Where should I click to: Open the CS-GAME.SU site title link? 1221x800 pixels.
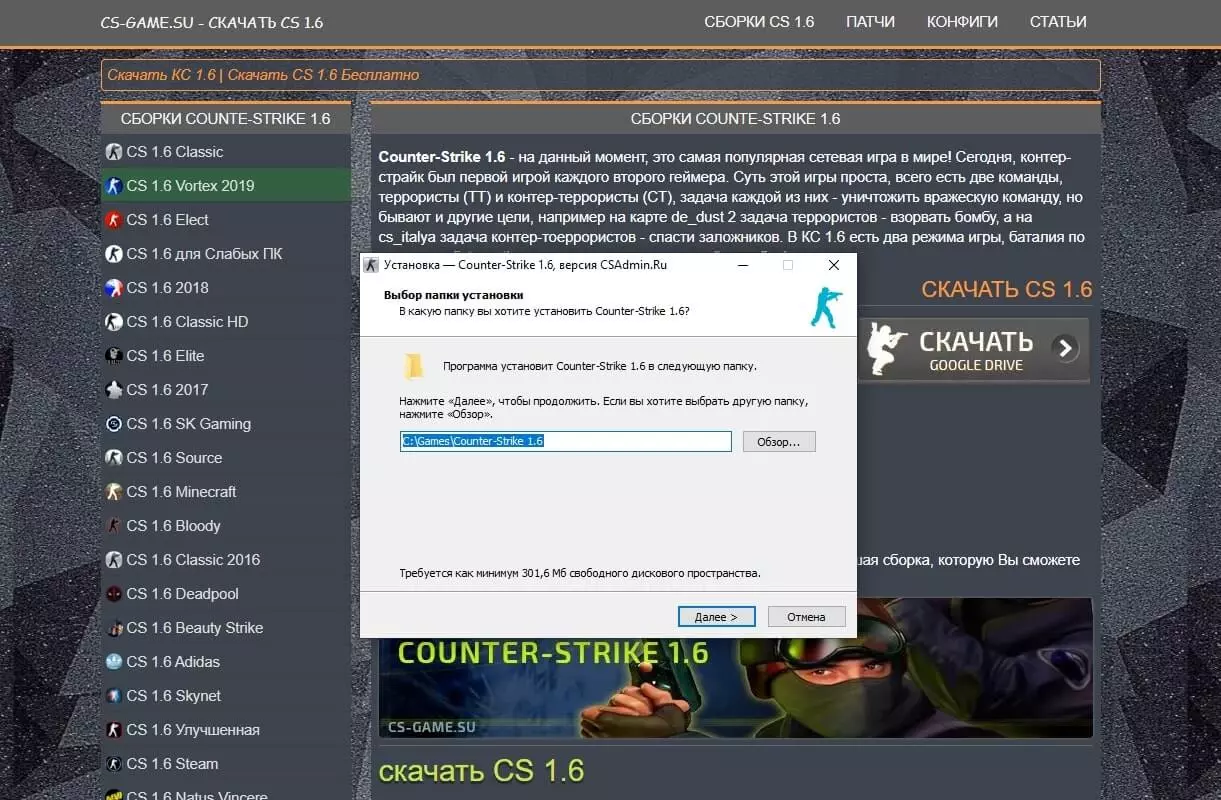(212, 22)
